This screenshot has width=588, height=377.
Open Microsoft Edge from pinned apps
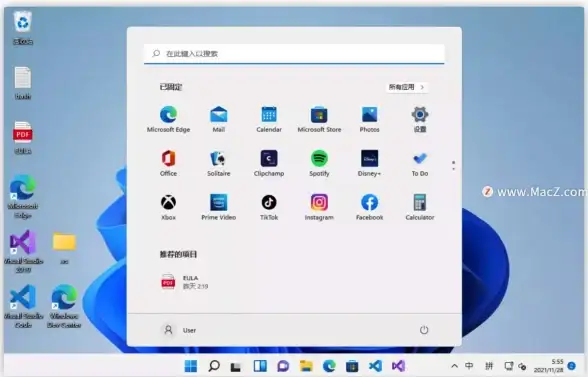[x=168, y=119]
